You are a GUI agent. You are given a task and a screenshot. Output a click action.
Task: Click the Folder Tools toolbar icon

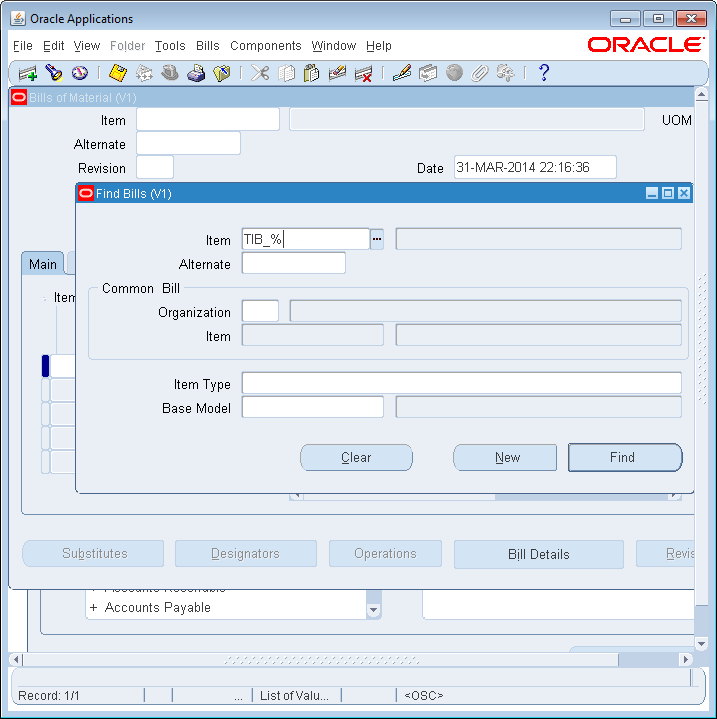tap(506, 73)
